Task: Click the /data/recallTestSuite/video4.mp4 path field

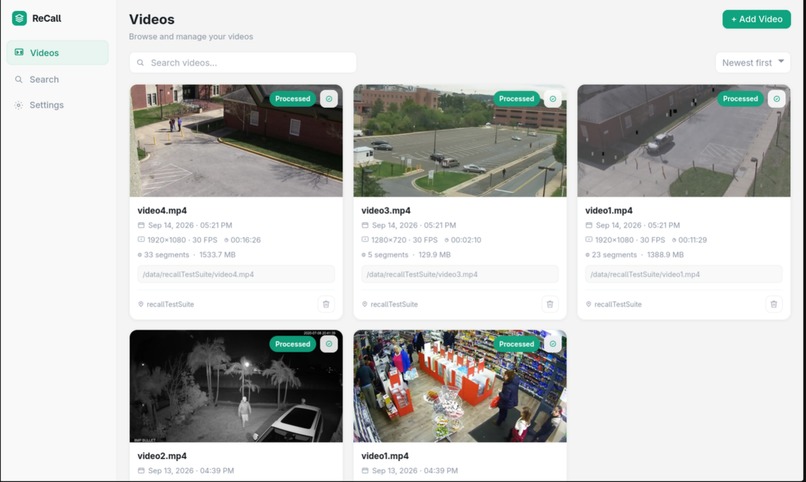Action: [236, 274]
